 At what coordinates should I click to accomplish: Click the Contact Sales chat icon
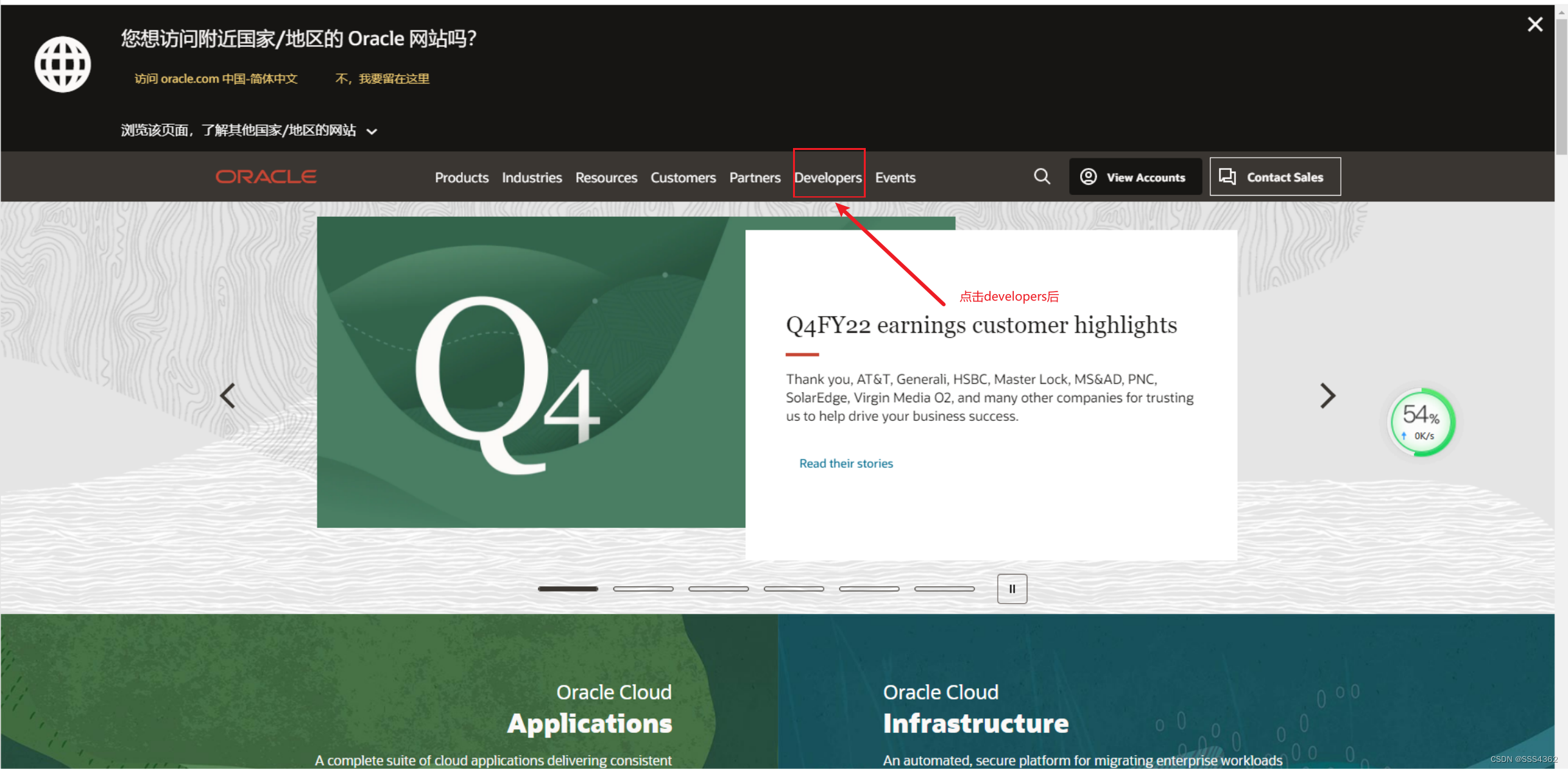pyautogui.click(x=1228, y=177)
